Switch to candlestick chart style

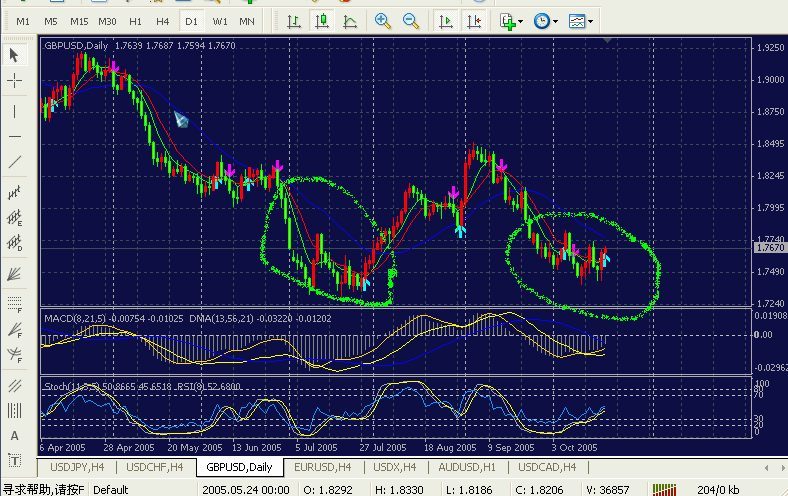point(321,21)
